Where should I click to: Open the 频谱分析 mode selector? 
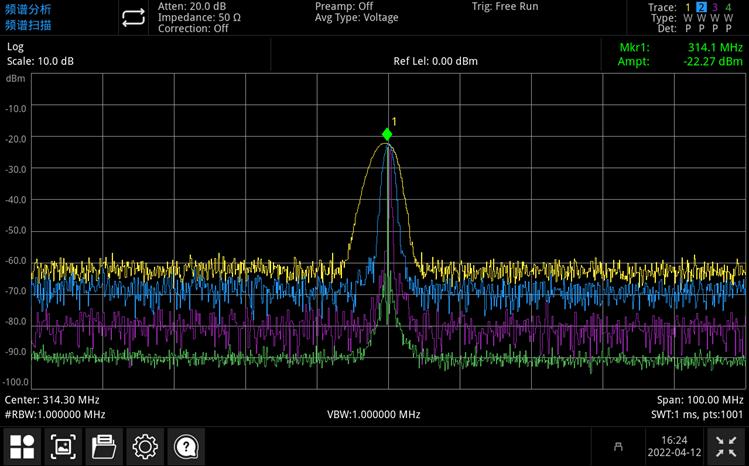[x=28, y=9]
